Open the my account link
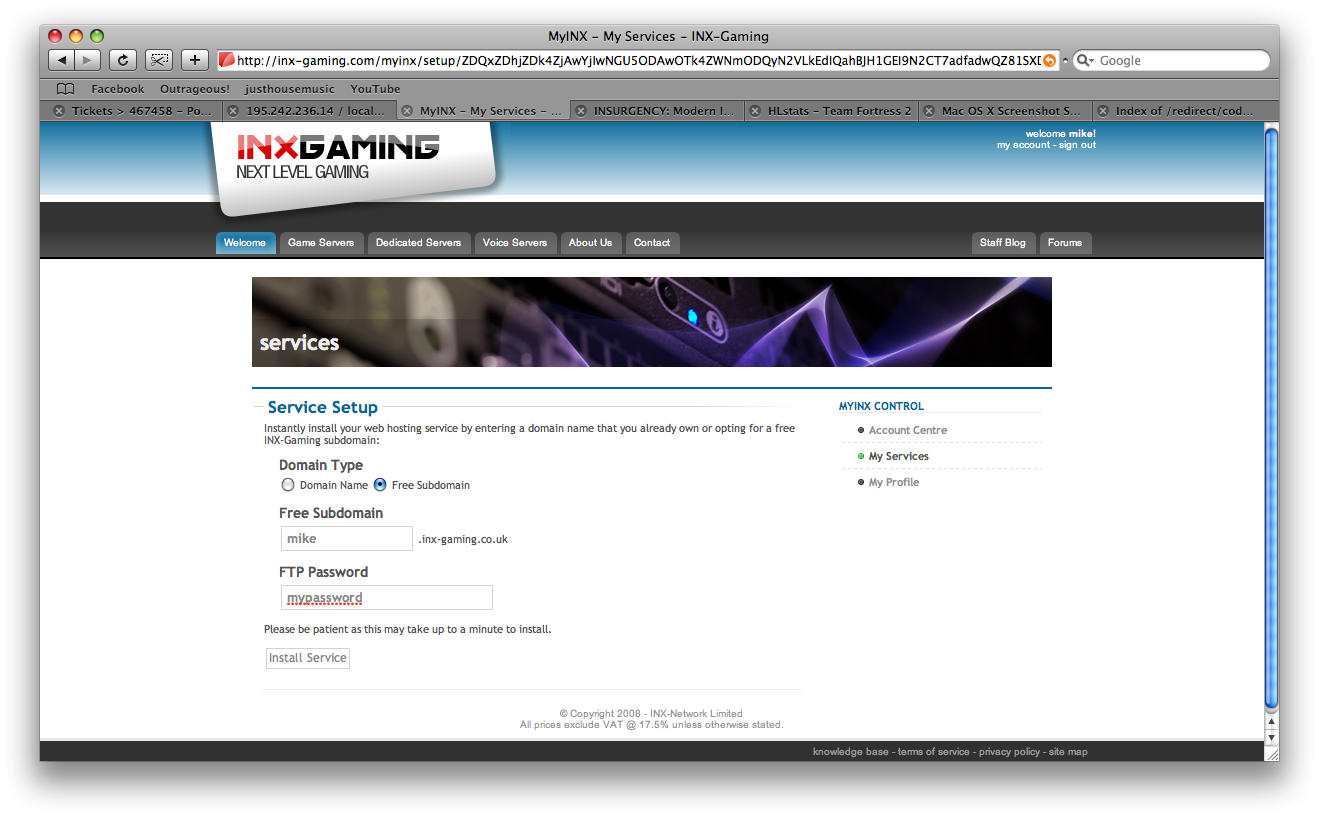This screenshot has height=816, width=1319. click(1023, 145)
